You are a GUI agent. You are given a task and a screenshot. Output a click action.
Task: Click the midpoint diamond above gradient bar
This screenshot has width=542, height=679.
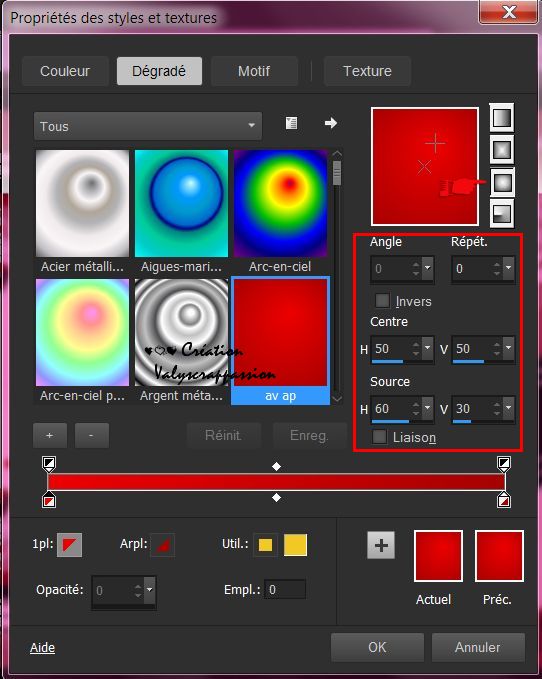(276, 466)
